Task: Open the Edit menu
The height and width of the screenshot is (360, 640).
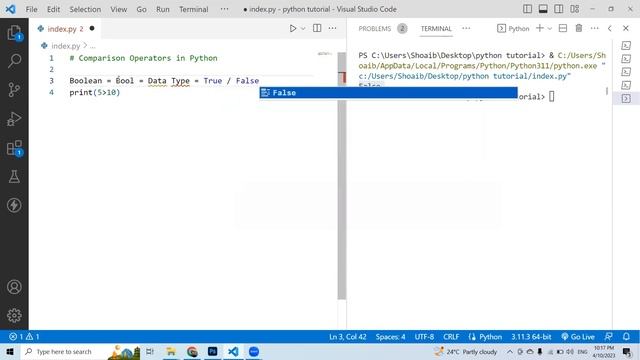Action: (x=53, y=9)
